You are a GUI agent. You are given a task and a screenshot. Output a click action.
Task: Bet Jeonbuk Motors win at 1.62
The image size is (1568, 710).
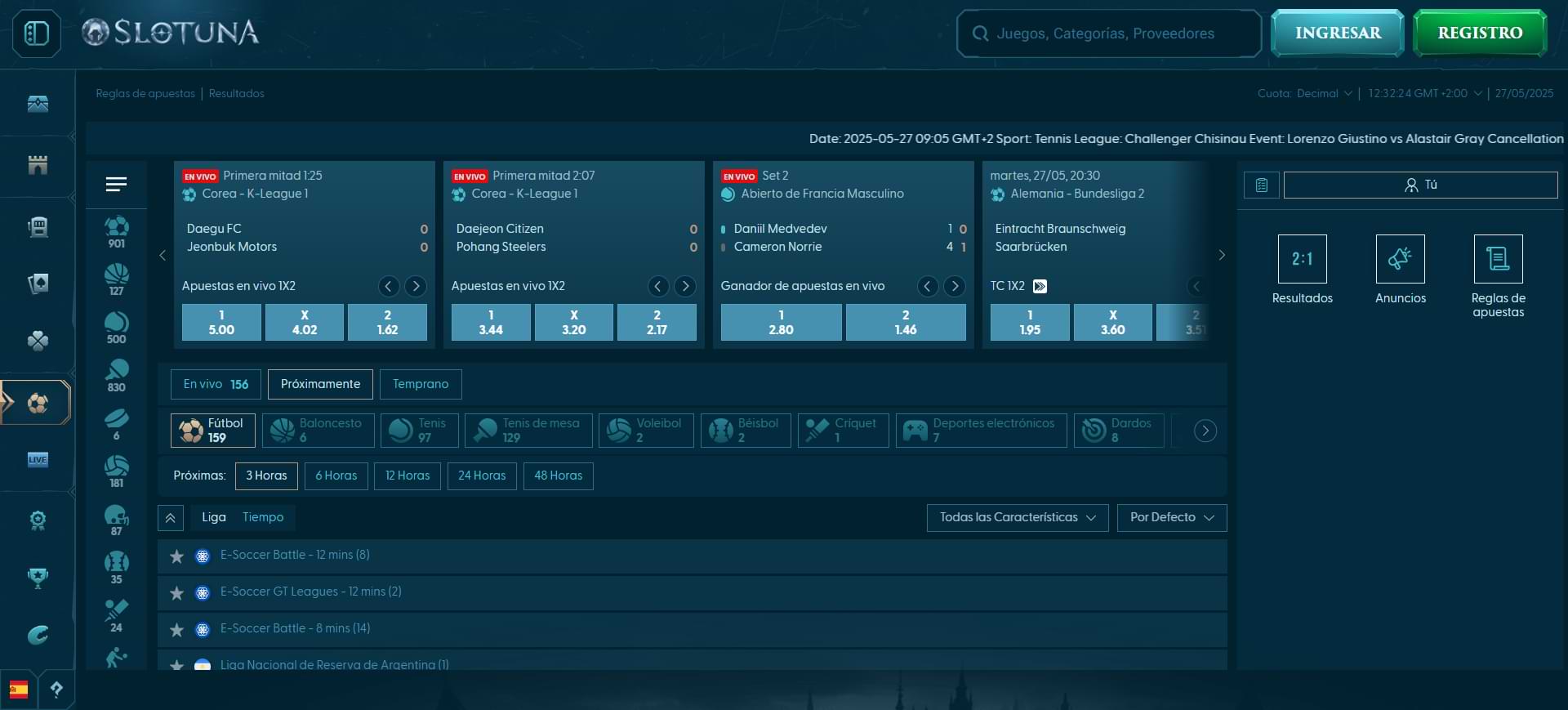pyautogui.click(x=387, y=322)
